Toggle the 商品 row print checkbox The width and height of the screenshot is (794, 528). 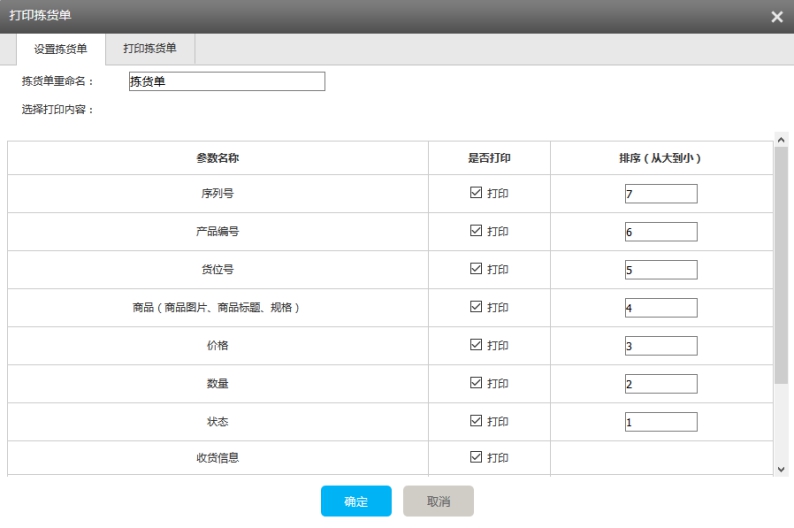(x=476, y=307)
